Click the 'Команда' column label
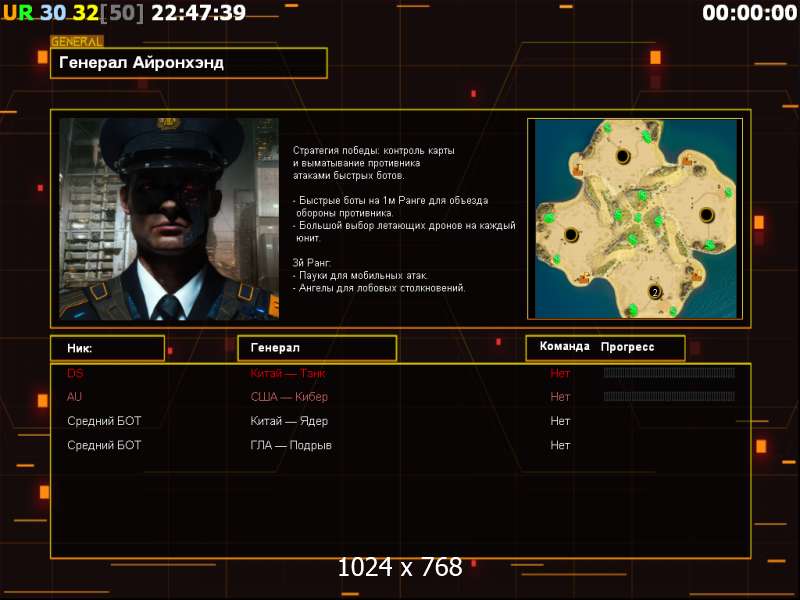The width and height of the screenshot is (800, 600). [x=564, y=346]
